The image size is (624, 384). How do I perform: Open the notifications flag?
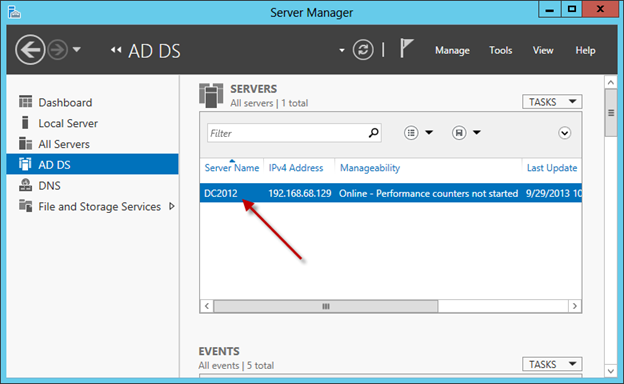point(406,49)
